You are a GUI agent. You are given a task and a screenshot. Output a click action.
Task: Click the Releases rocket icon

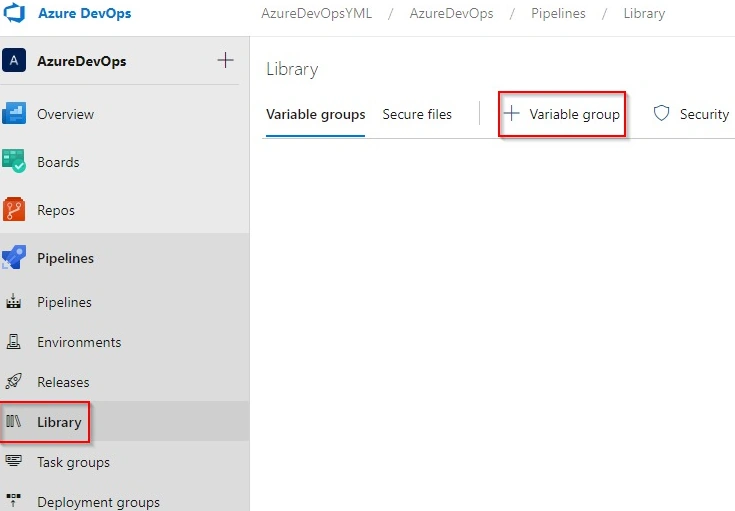click(14, 381)
